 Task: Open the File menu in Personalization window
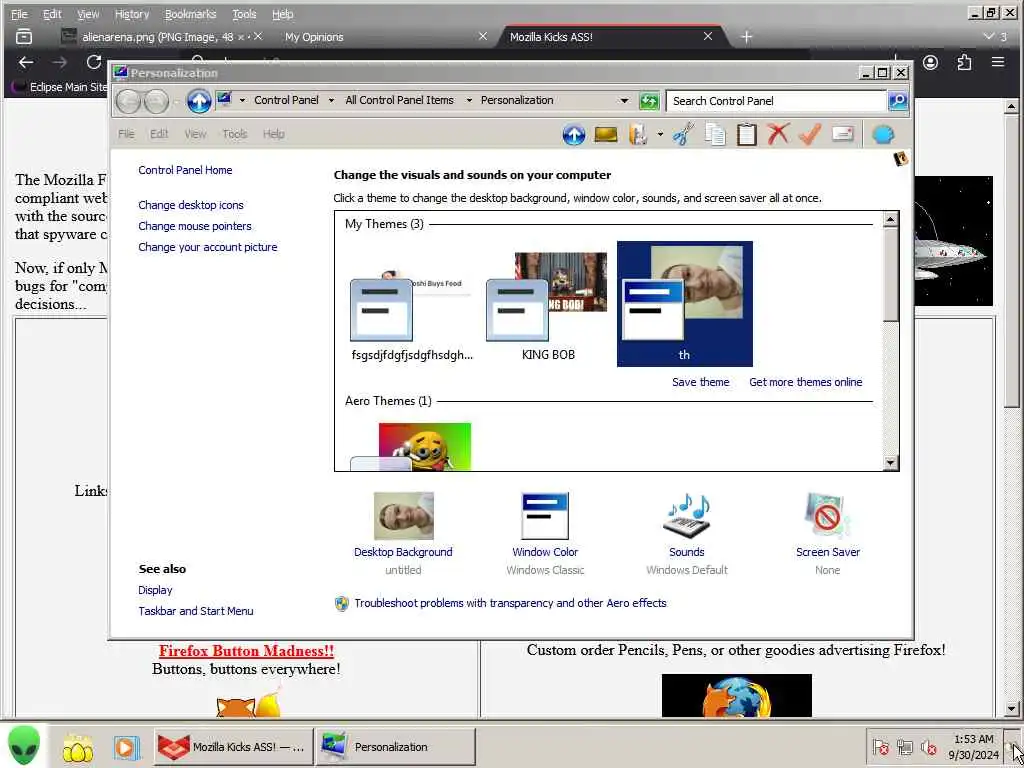[x=126, y=134]
